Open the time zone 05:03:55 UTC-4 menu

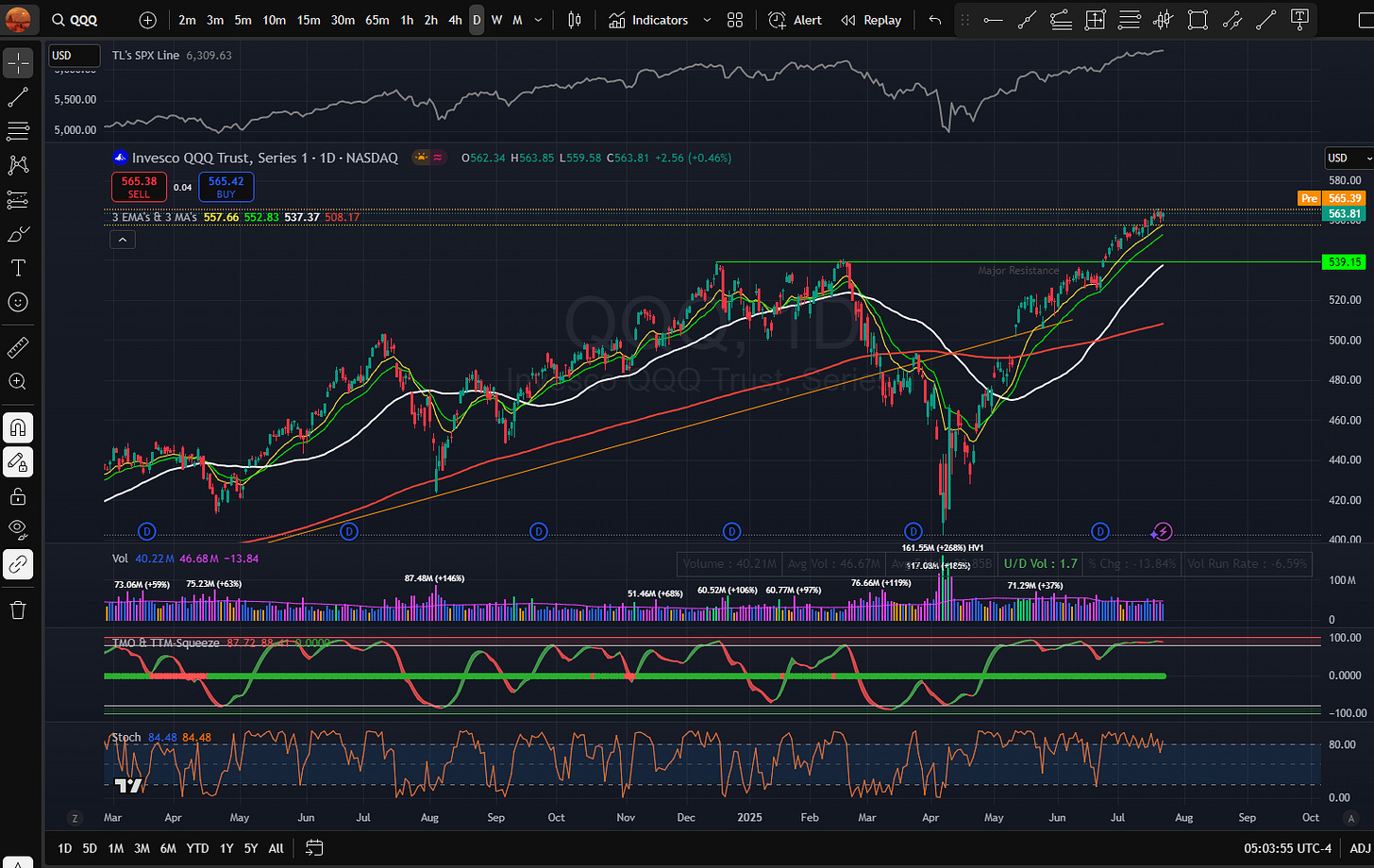point(1288,848)
